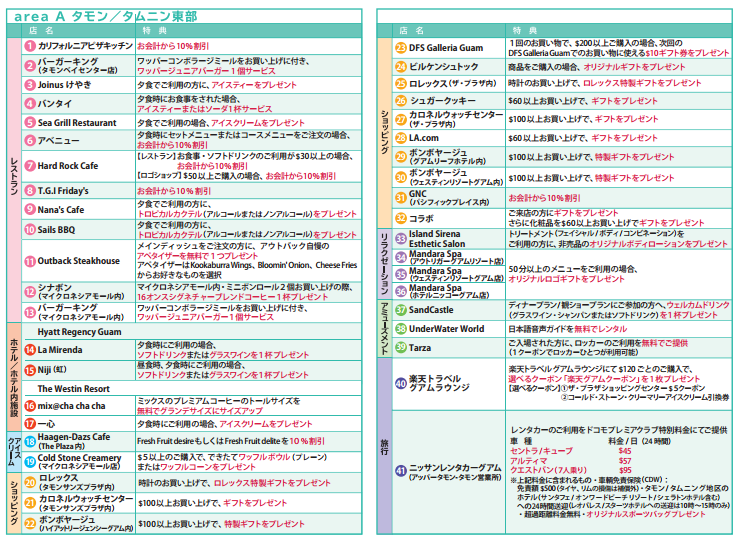The width and height of the screenshot is (739, 539).
Task: Select the ビルケンシュトック store name
Action: click(x=443, y=67)
